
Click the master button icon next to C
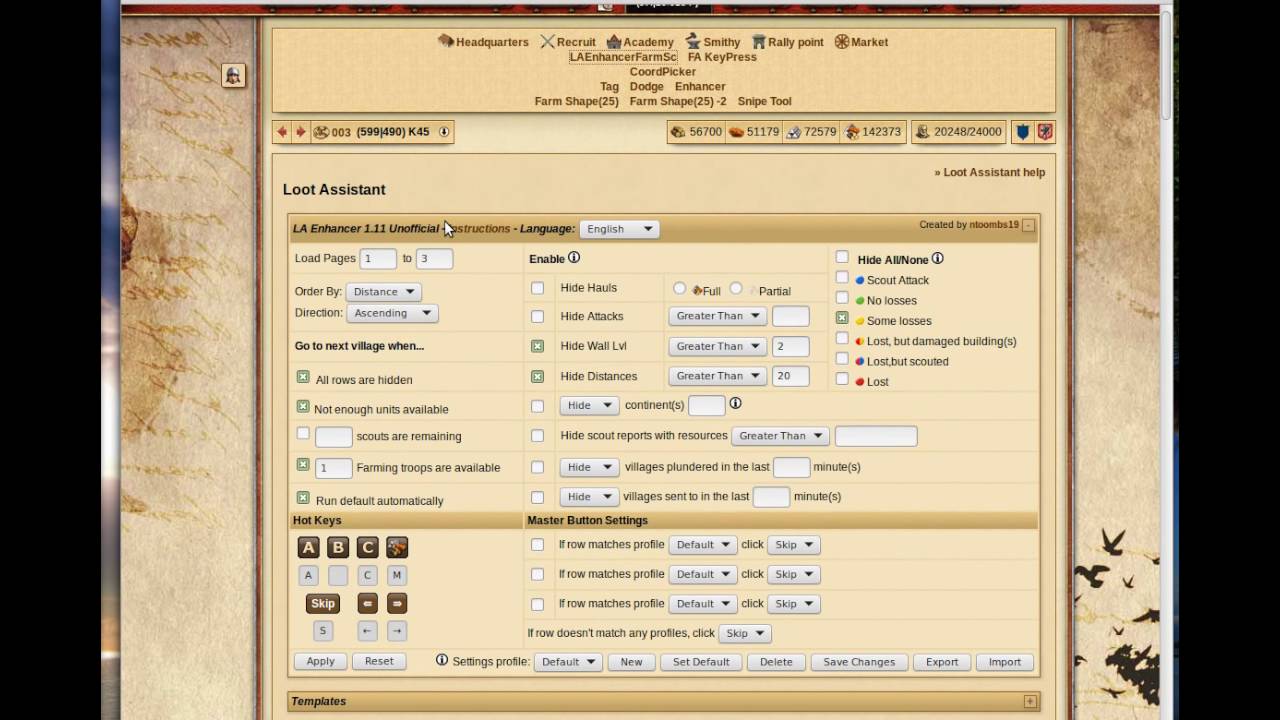[397, 547]
